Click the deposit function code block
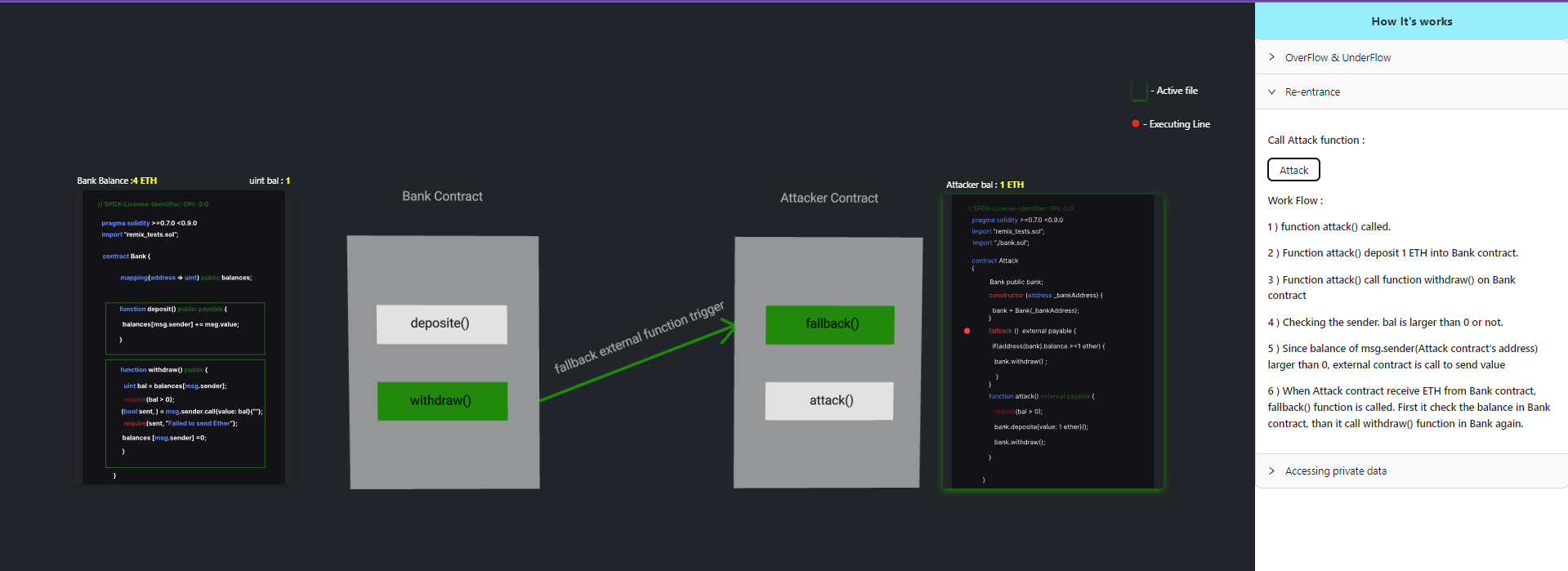The width and height of the screenshot is (1568, 571). click(185, 328)
